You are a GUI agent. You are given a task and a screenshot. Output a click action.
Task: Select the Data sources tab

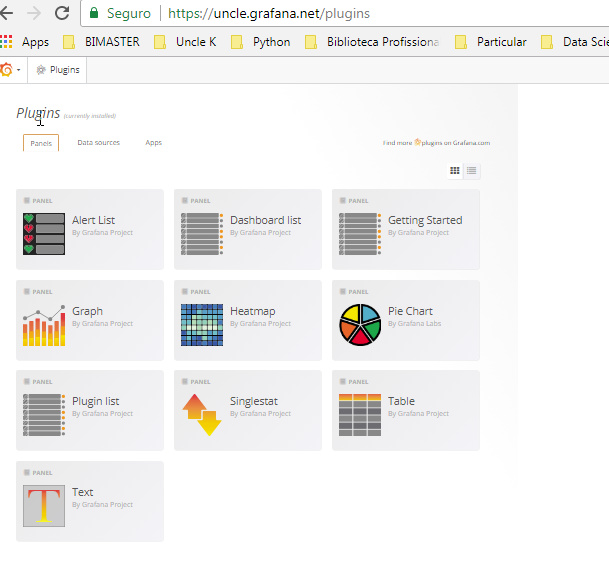tap(99, 142)
